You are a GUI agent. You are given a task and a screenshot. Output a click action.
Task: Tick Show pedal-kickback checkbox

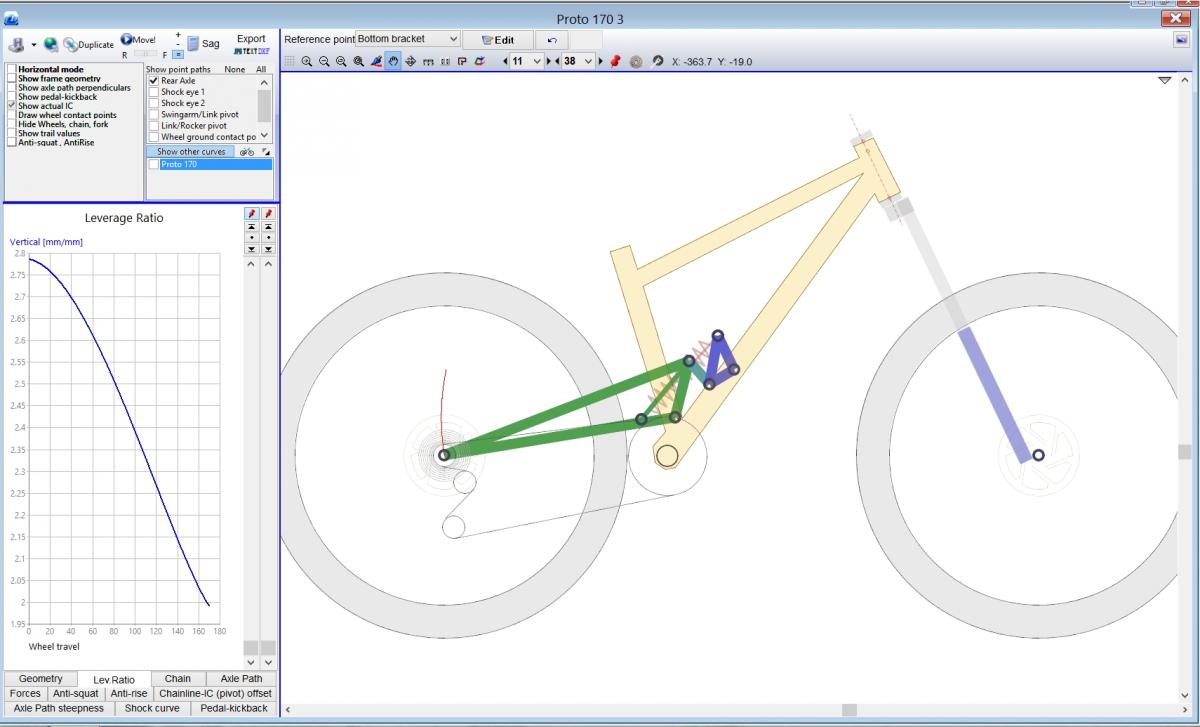pyautogui.click(x=12, y=97)
